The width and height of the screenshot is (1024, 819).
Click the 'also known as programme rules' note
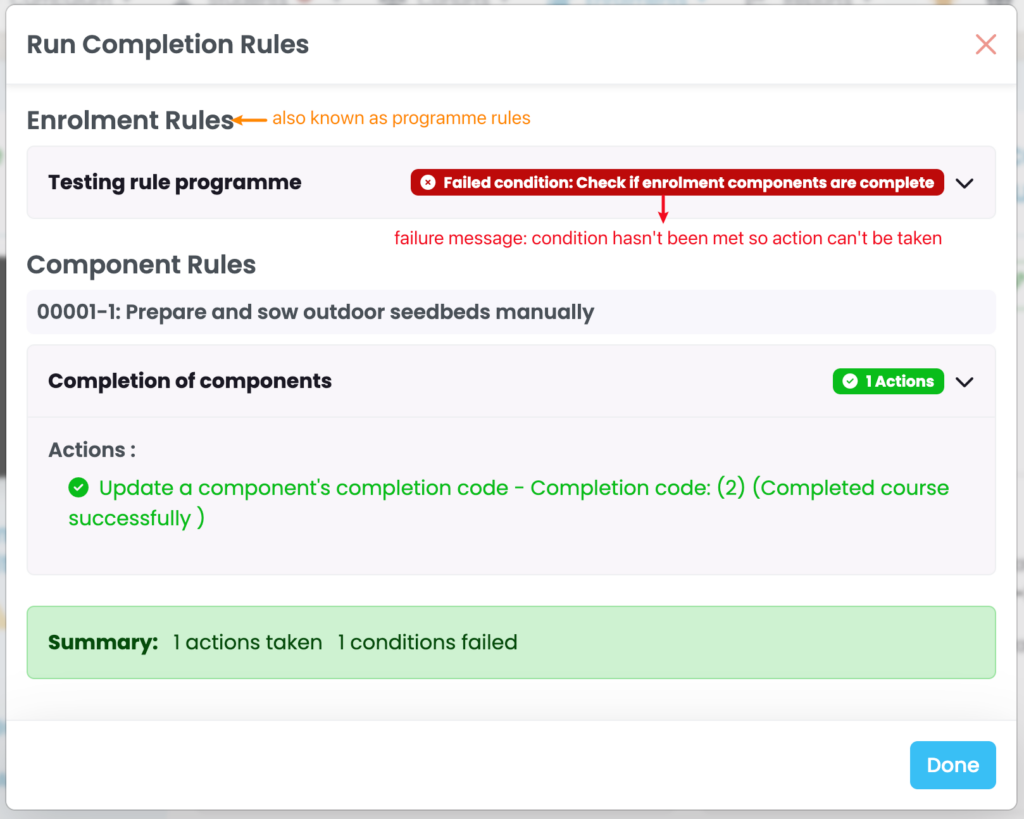[401, 118]
